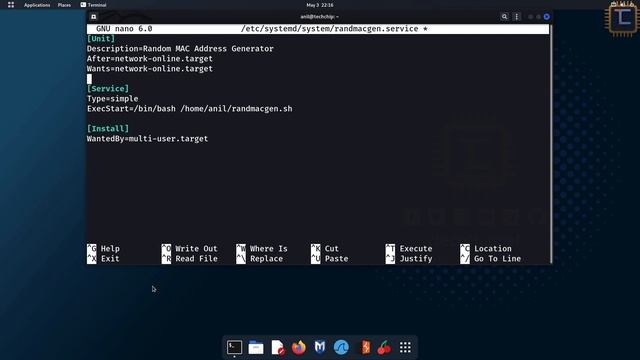Click the new tab icon in terminal header
Screen dimensions: 640x360
click(93, 17)
